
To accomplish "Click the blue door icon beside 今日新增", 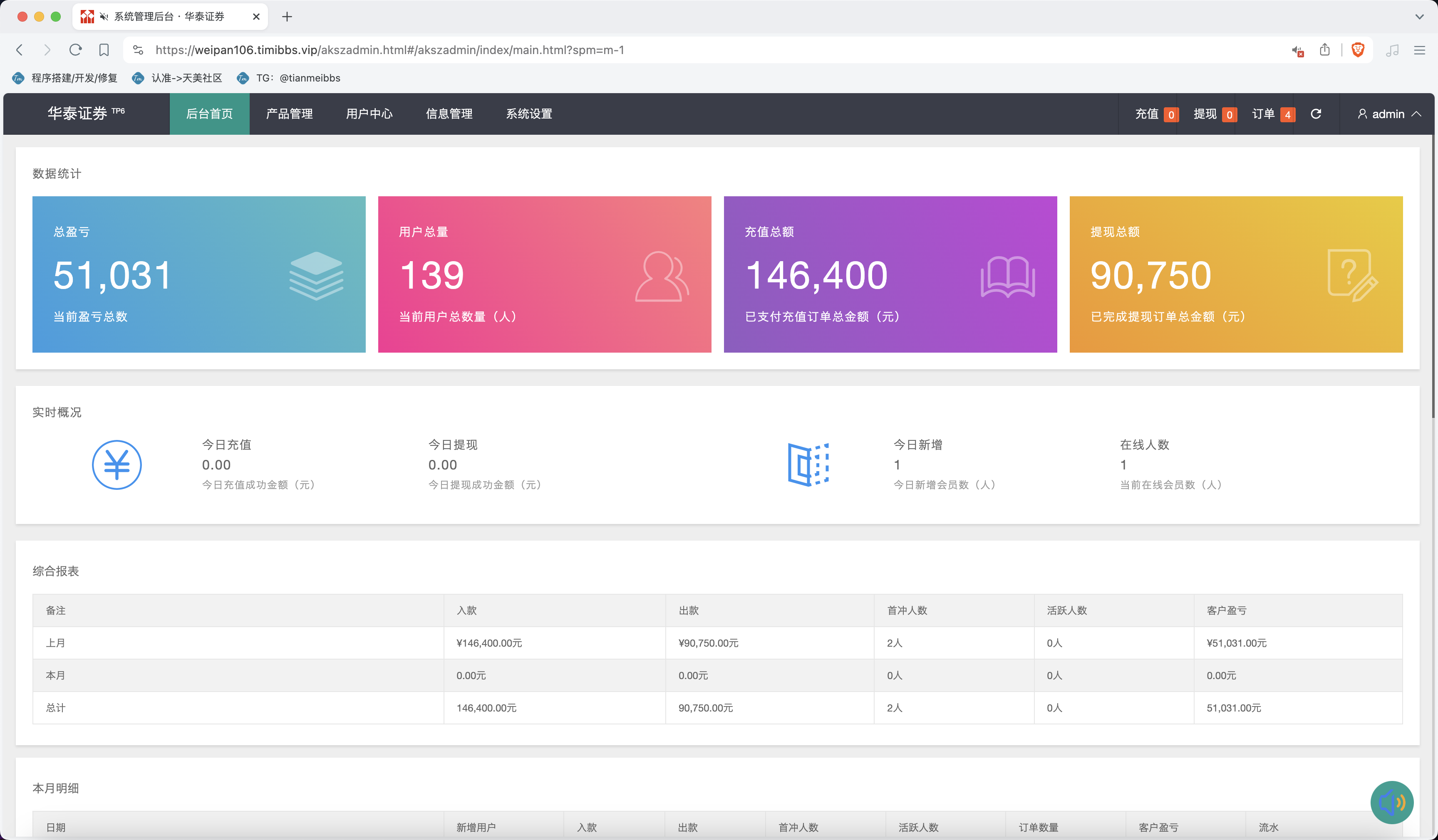I will click(808, 464).
